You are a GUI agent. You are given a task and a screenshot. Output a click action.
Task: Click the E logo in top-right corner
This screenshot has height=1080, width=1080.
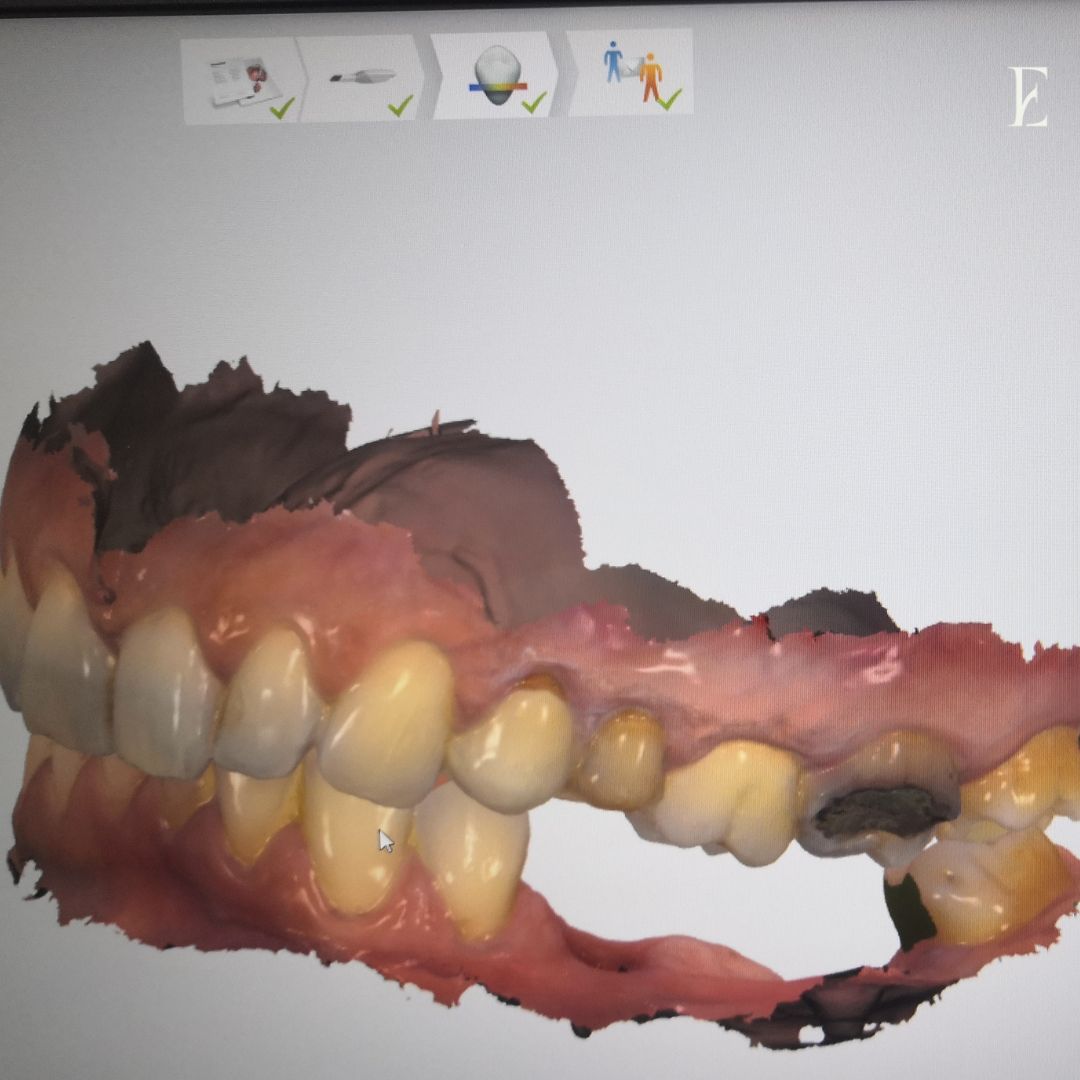pos(1028,97)
